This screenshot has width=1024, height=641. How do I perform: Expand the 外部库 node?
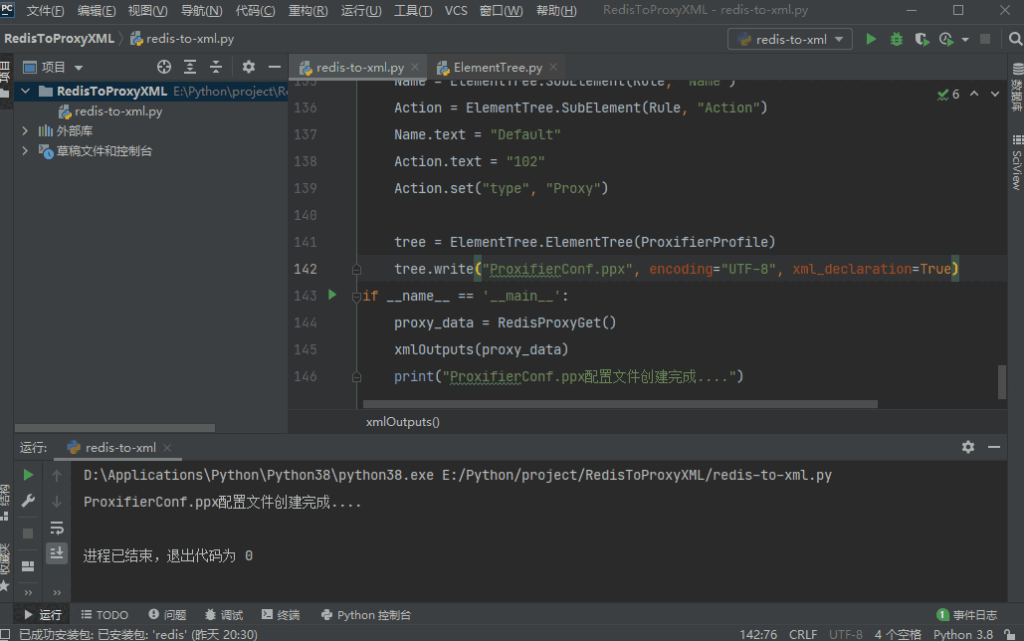25,131
